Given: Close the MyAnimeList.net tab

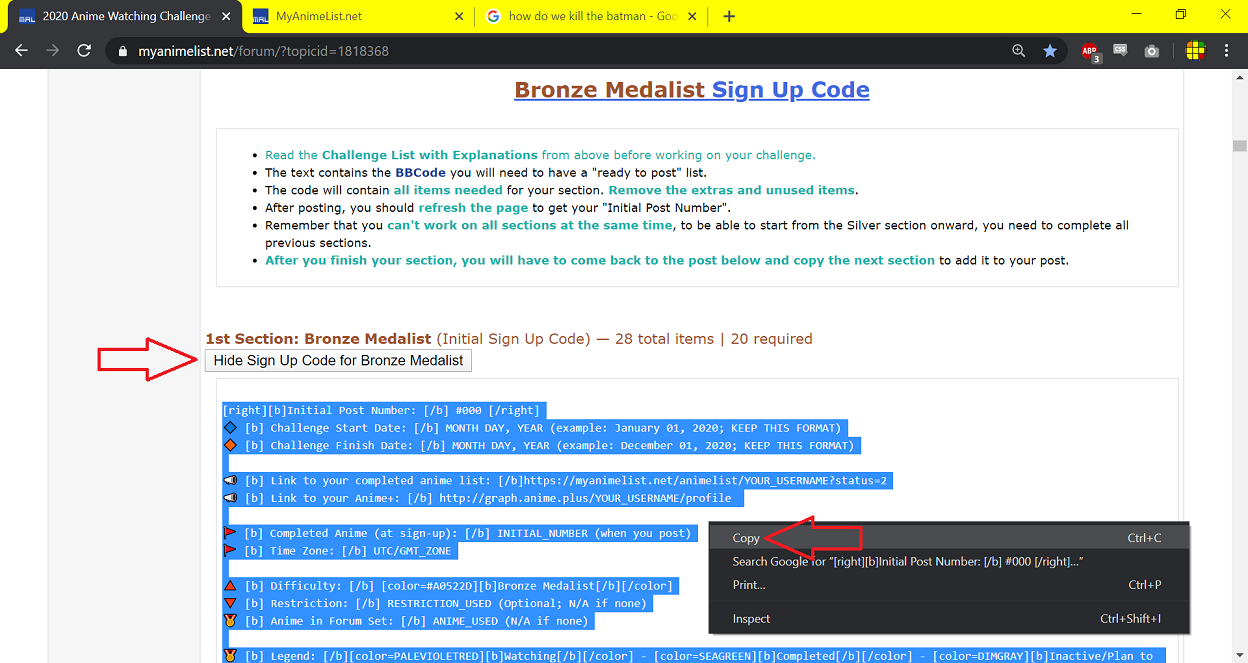Looking at the screenshot, I should [x=459, y=16].
